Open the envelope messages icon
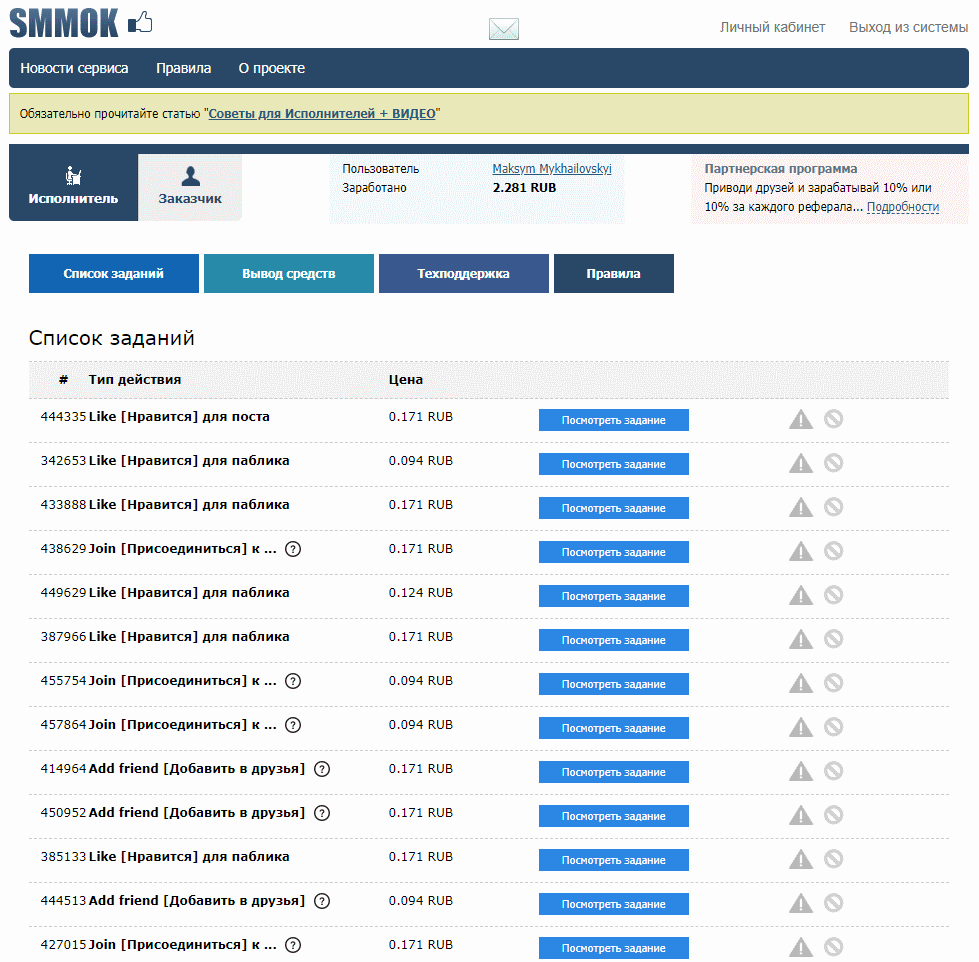Viewport: 979px width, 962px height. pyautogui.click(x=504, y=29)
